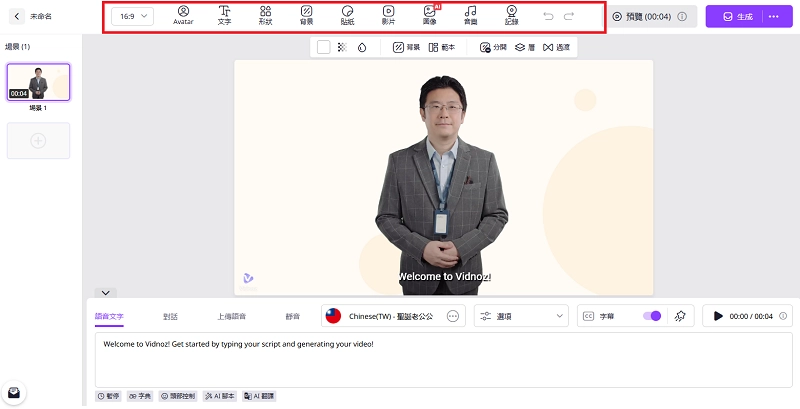Screen dimensions: 800x409
Task: Switch to the 語音文字 tab
Action: coord(109,316)
